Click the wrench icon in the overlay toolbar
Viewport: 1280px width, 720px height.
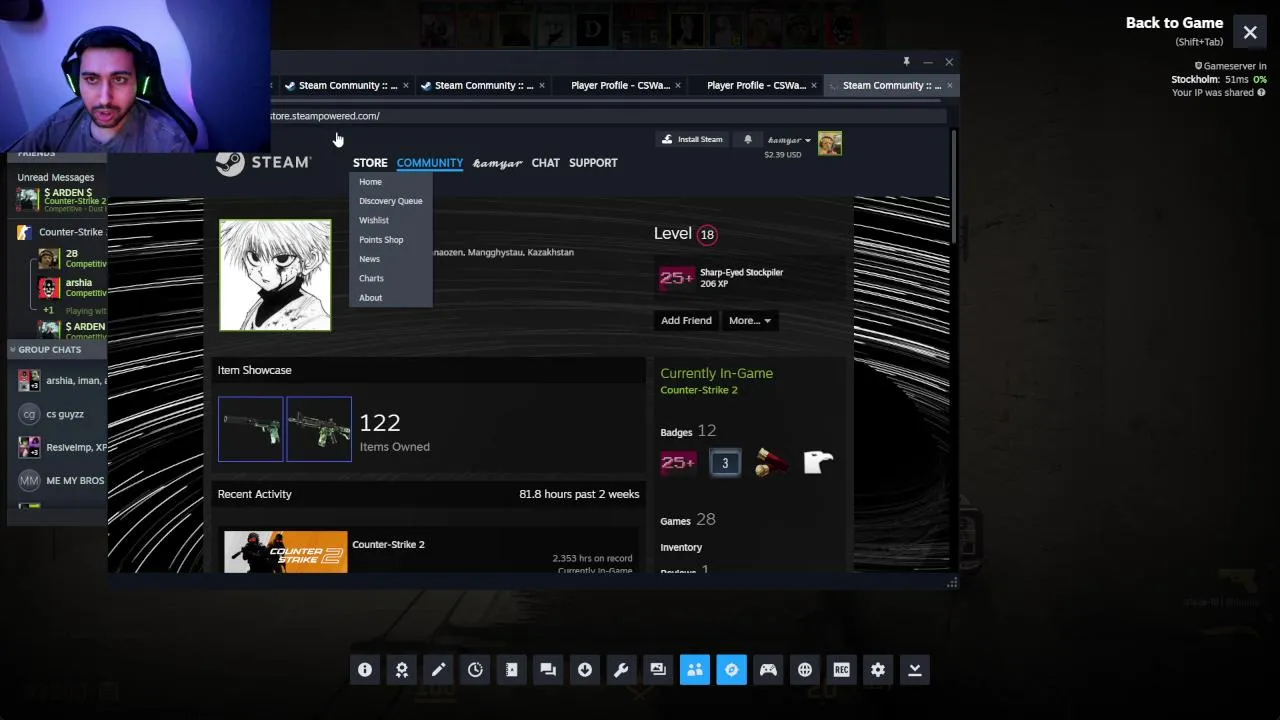pos(621,670)
